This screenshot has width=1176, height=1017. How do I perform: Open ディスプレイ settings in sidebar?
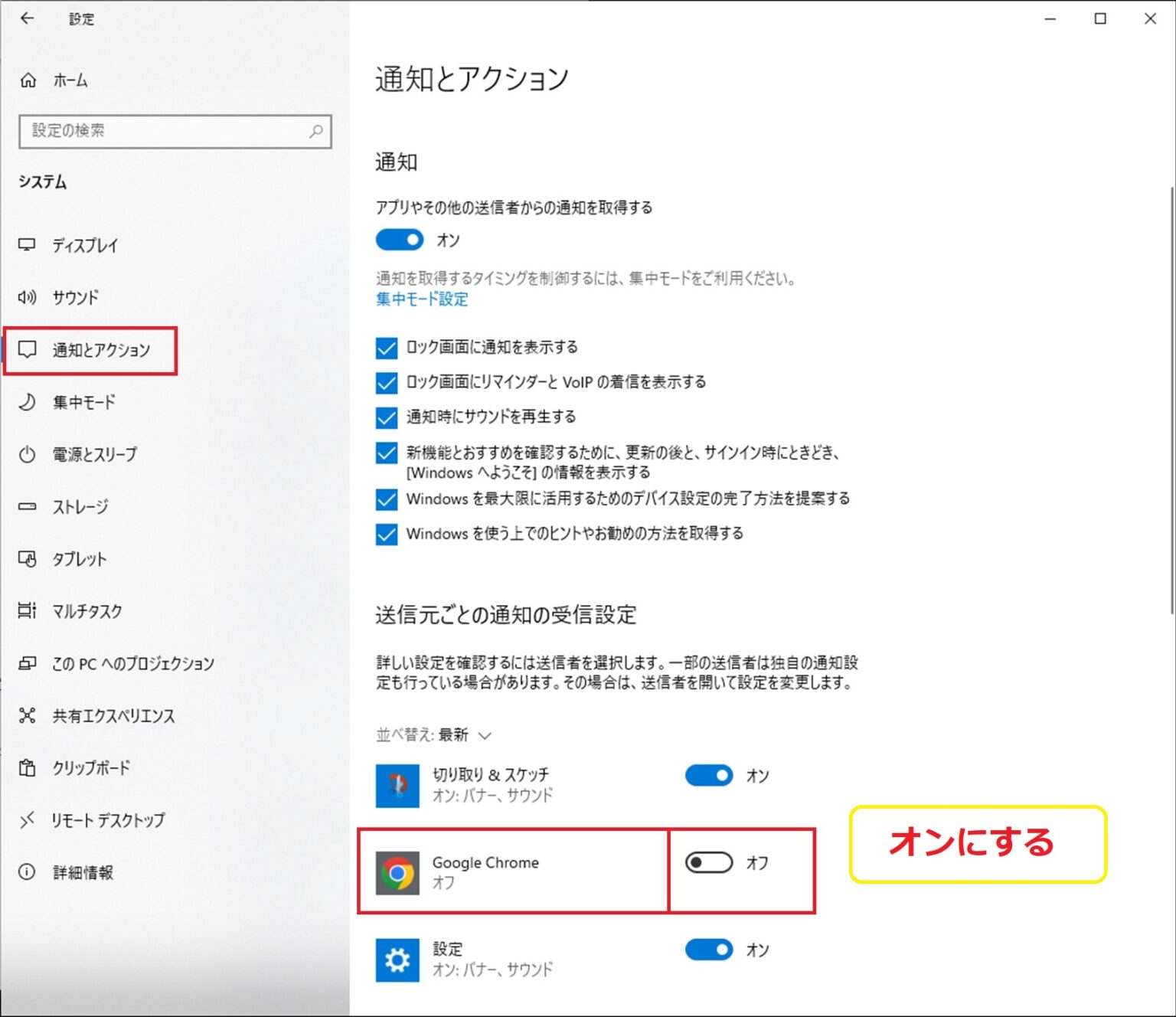[x=85, y=245]
